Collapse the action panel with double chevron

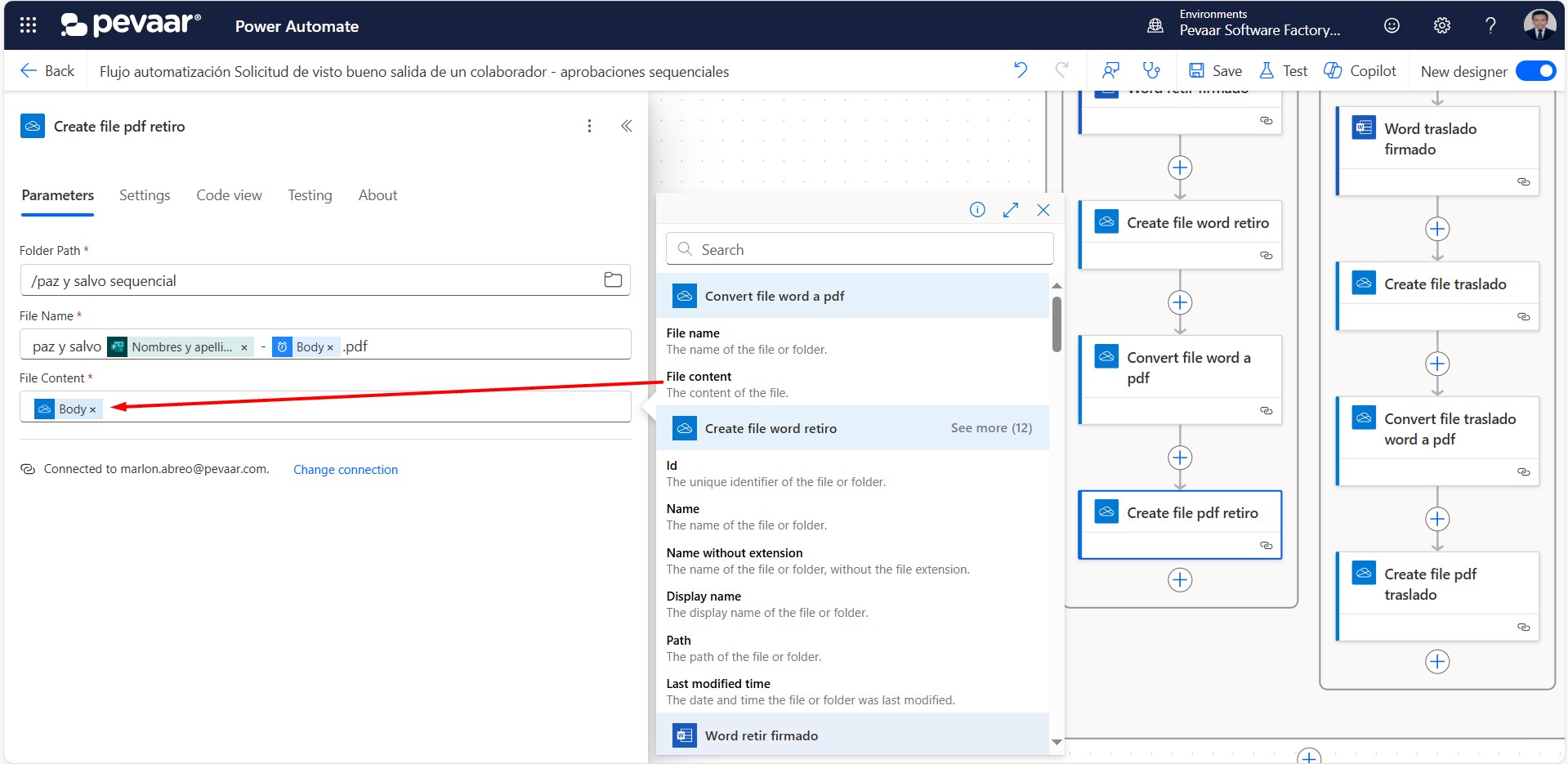(x=627, y=126)
